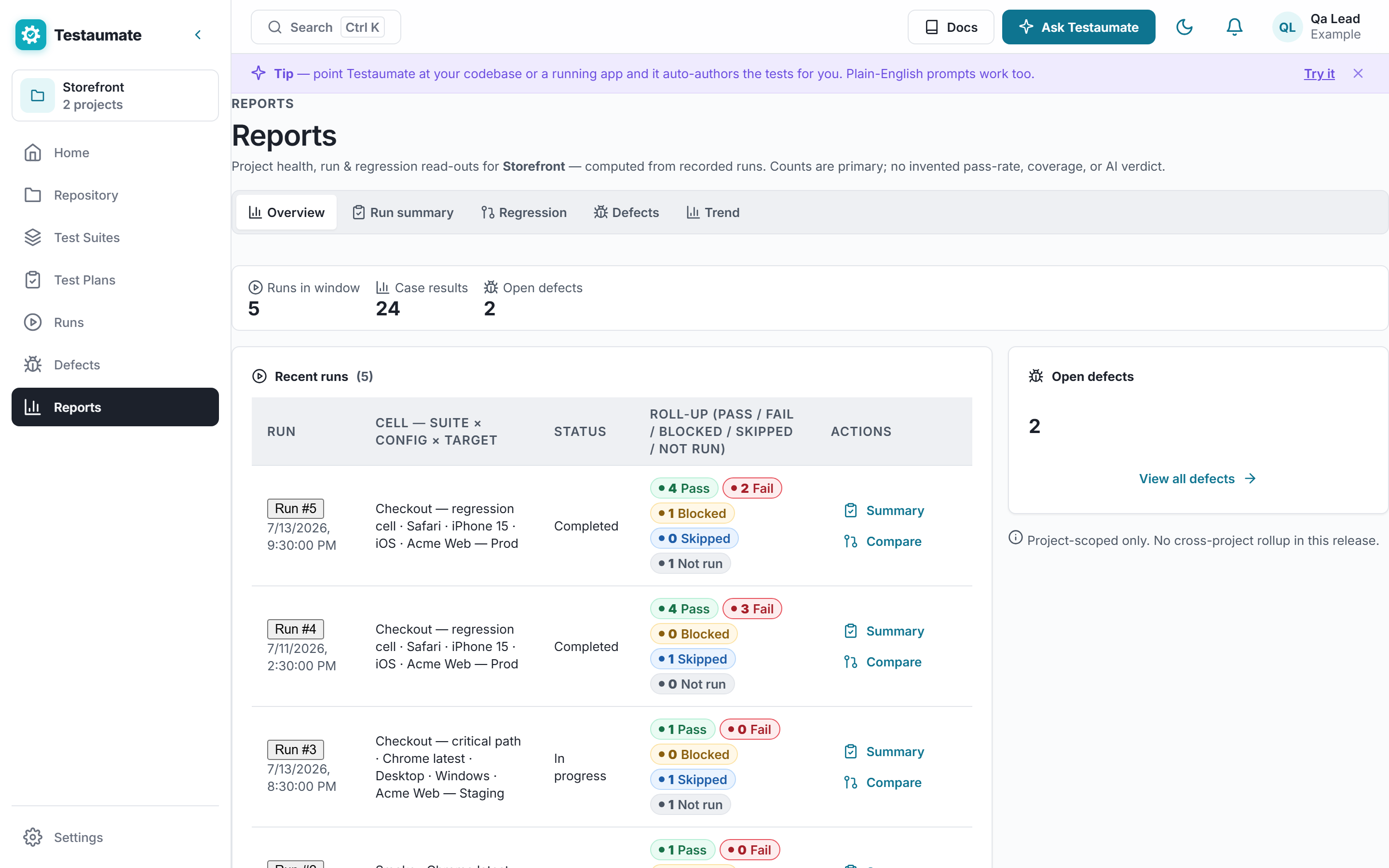Viewport: 1389px width, 868px height.
Task: Click the 3 Fail badge in Run #4
Action: 752,609
